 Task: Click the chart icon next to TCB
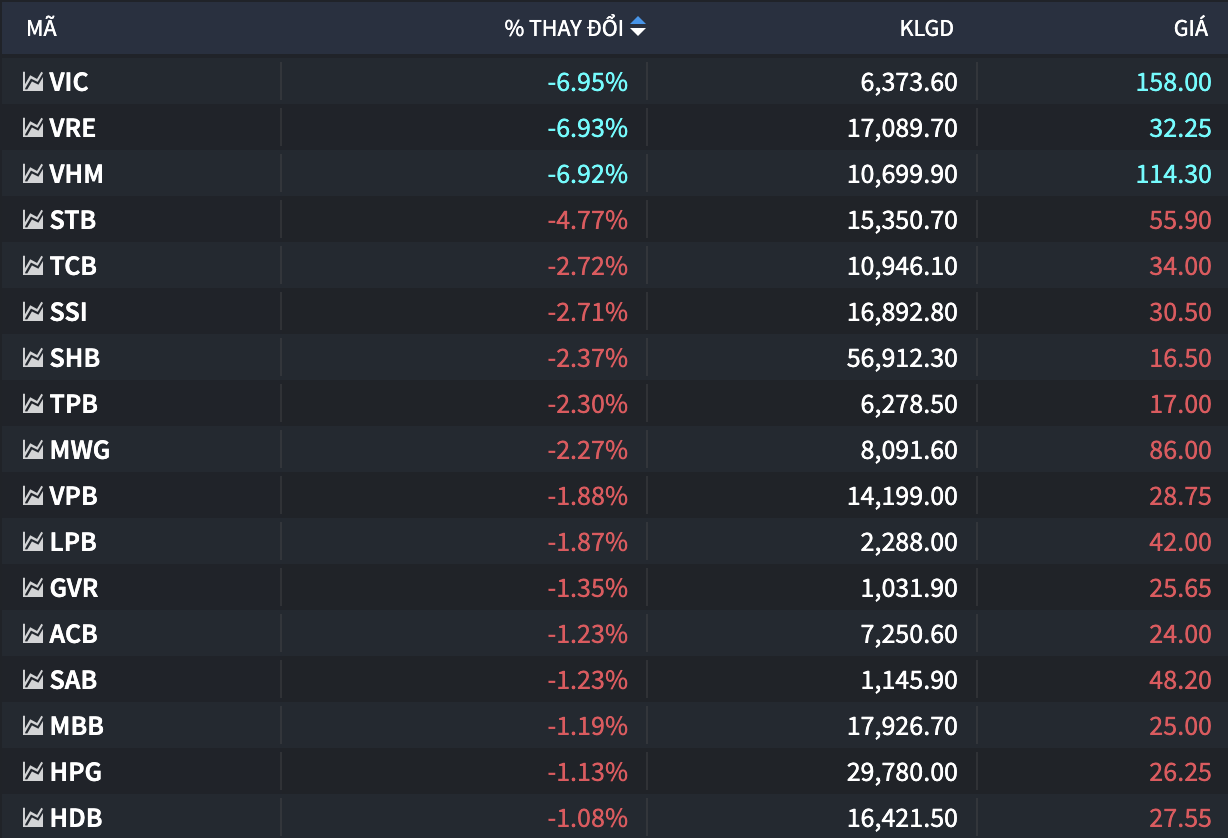[x=33, y=266]
